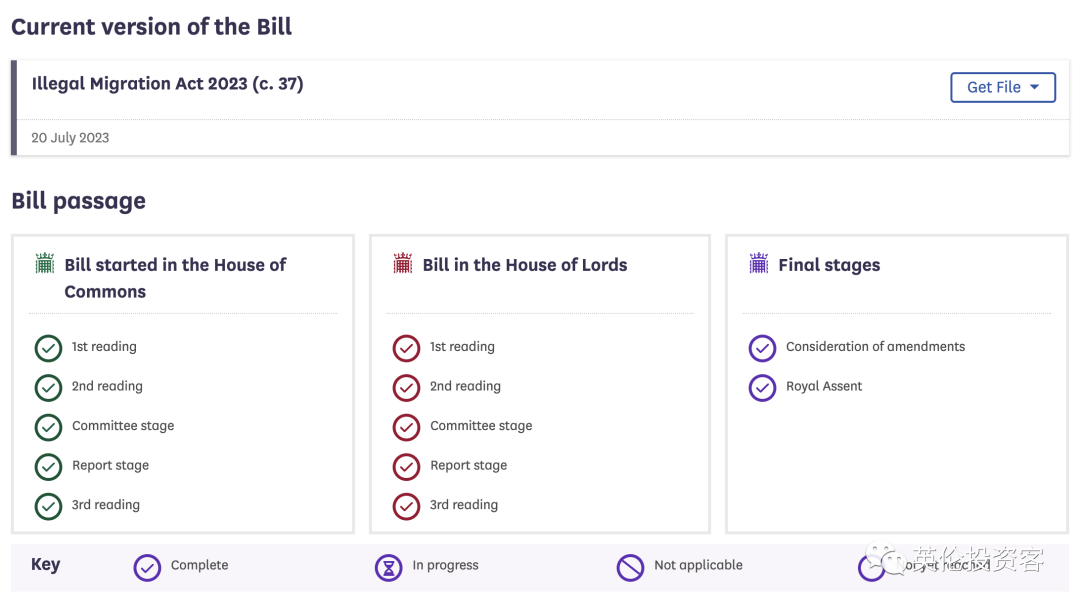1080x607 pixels.
Task: Click the Royal Assent checkmark icon
Action: [x=763, y=388]
